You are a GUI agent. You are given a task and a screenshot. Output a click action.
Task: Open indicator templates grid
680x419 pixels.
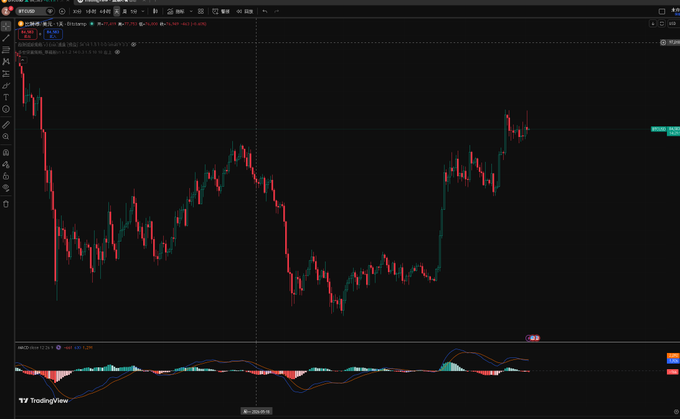point(201,11)
